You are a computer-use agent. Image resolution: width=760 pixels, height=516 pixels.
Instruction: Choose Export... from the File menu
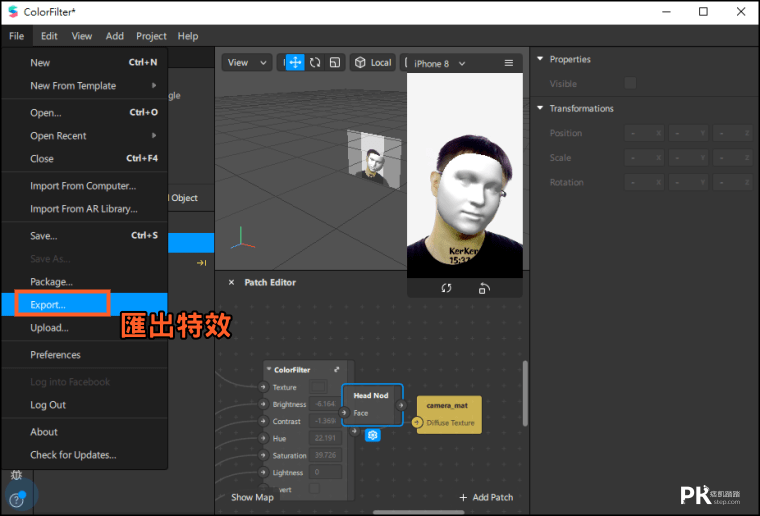point(85,304)
